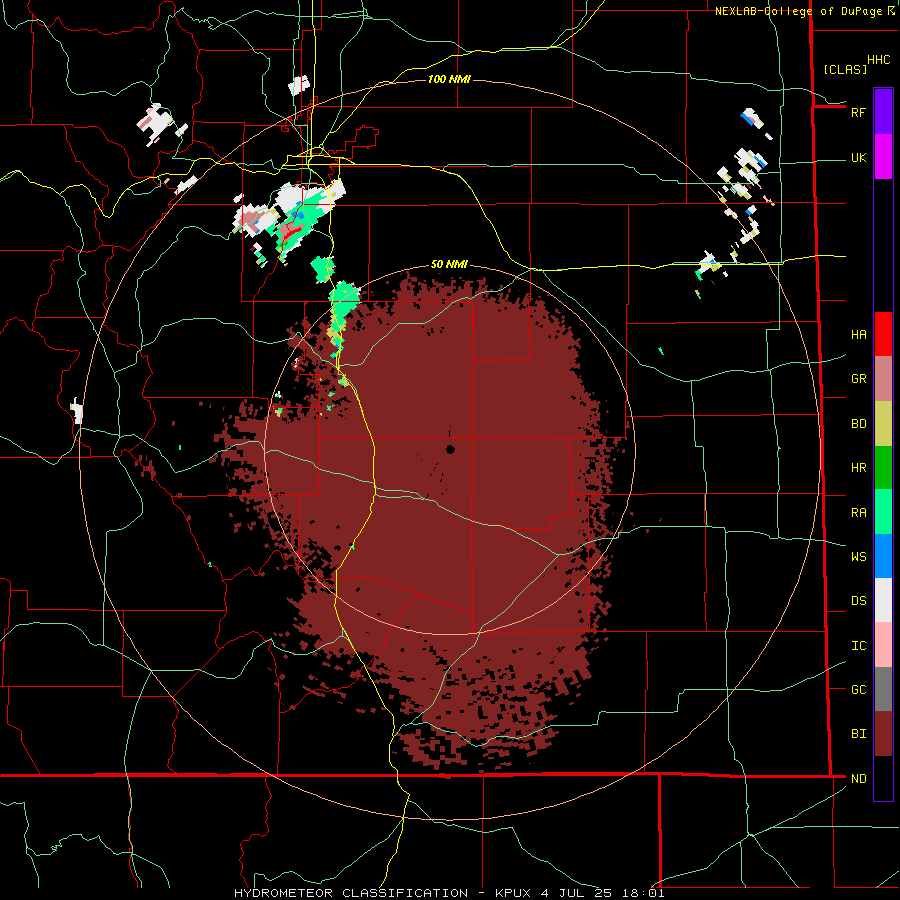Click the IC pink legend swatch
Screen dimensions: 900x900
[x=883, y=645]
